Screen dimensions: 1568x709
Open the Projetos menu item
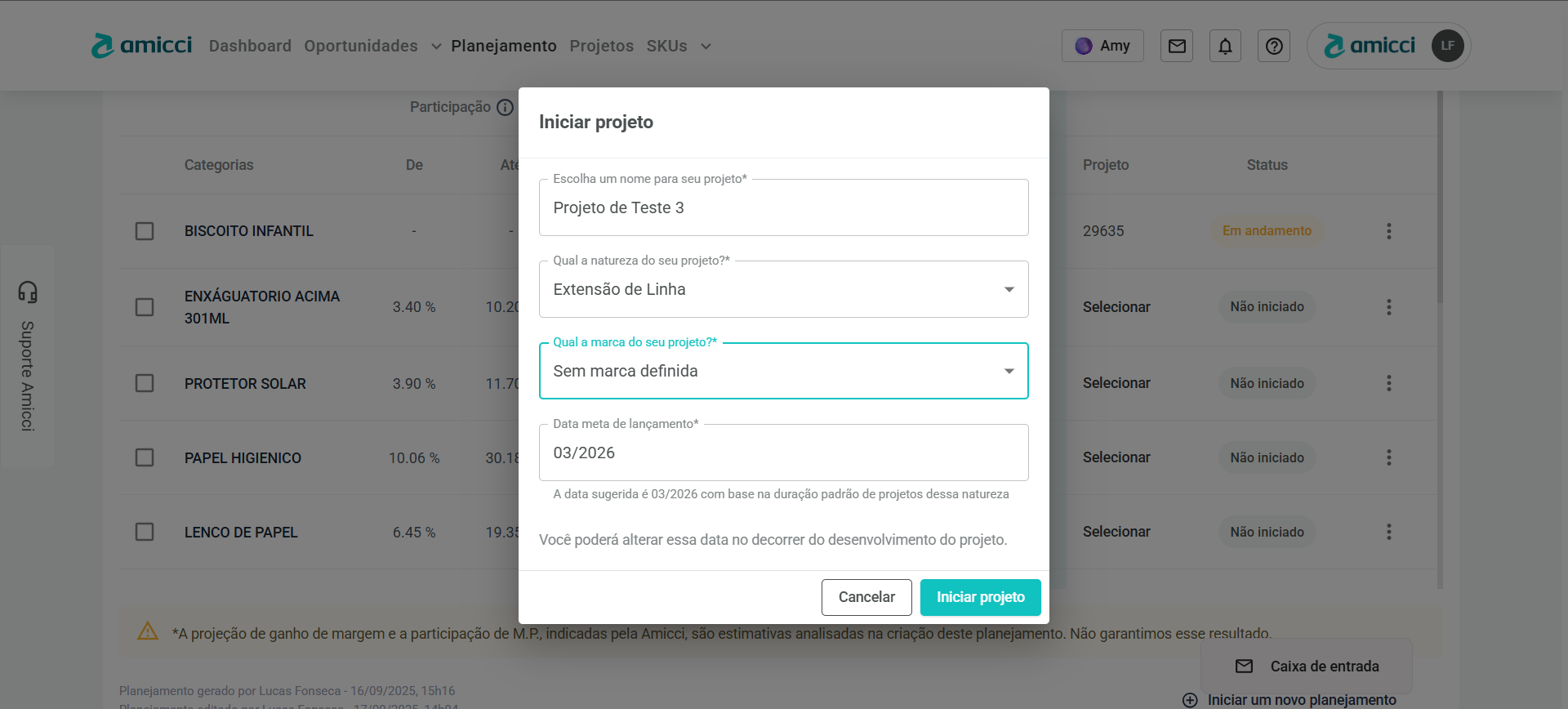(x=601, y=47)
